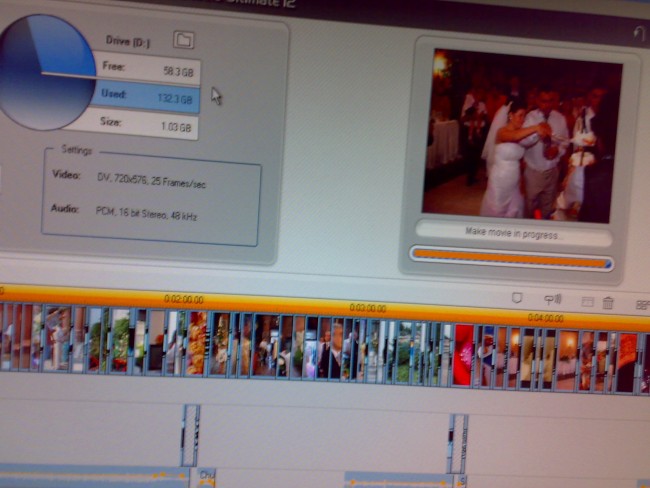Viewport: 650px width, 488px height.
Task: Select the red flower clip on timeline
Action: click(463, 355)
